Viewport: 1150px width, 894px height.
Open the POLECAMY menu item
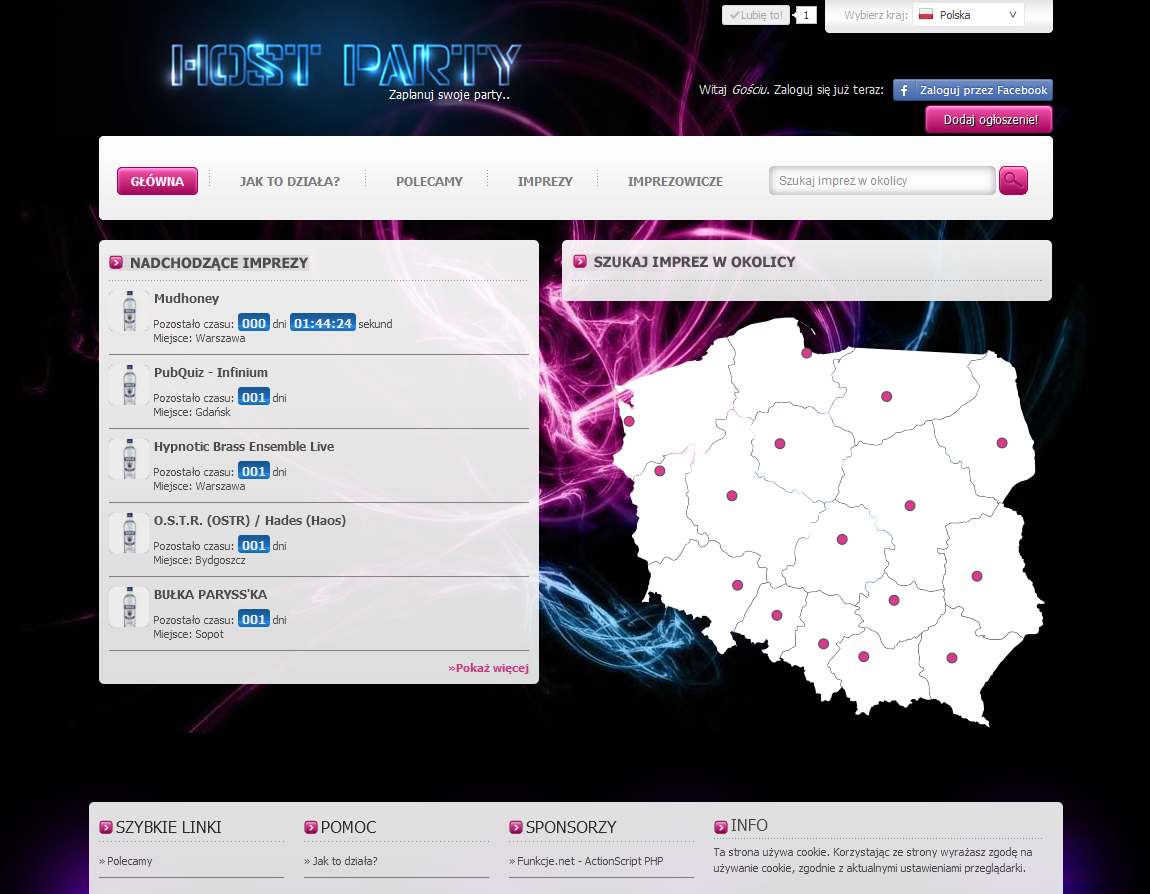pos(429,181)
